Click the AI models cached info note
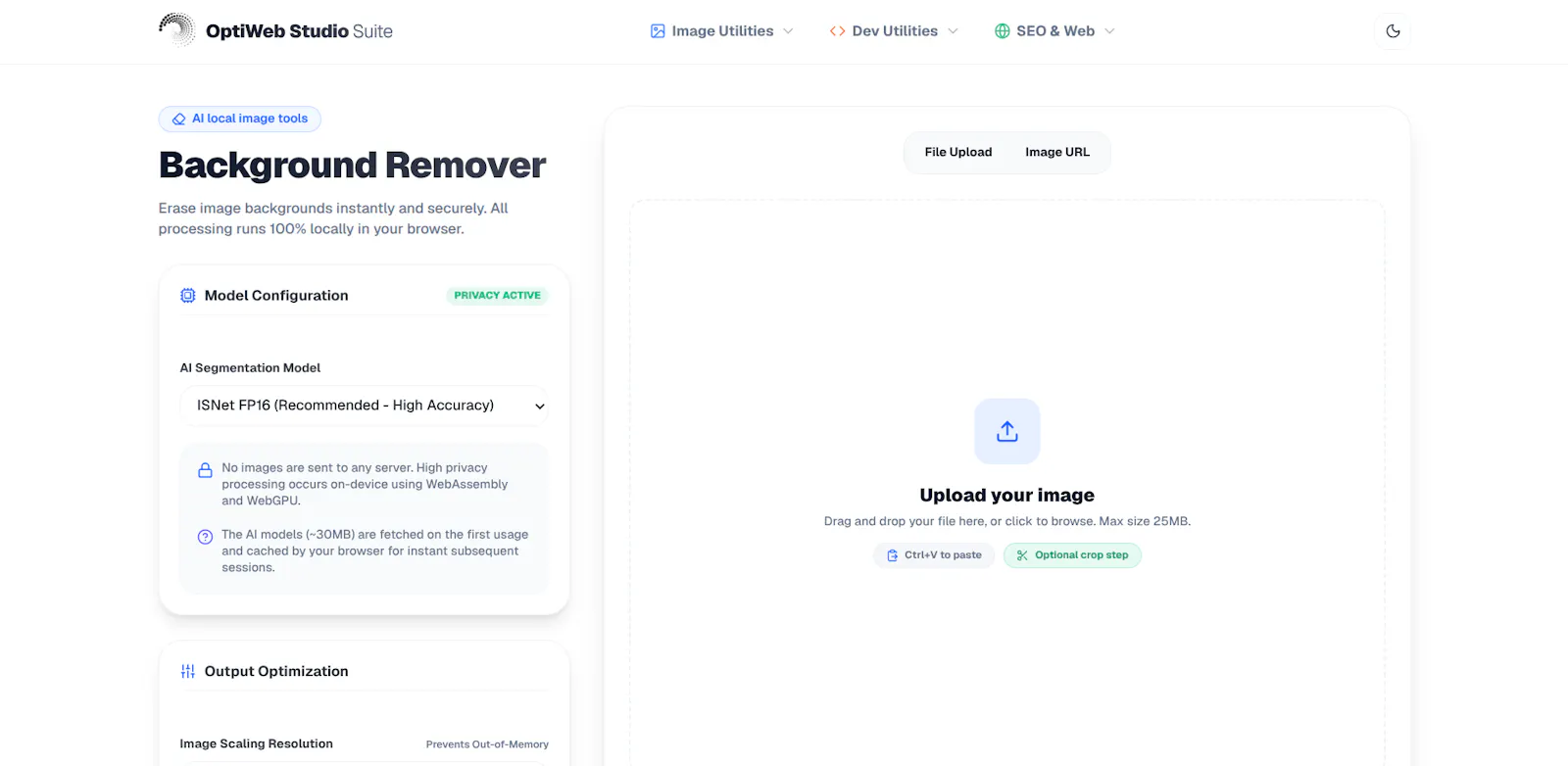Screen dimensions: 1568x766 click(374, 551)
